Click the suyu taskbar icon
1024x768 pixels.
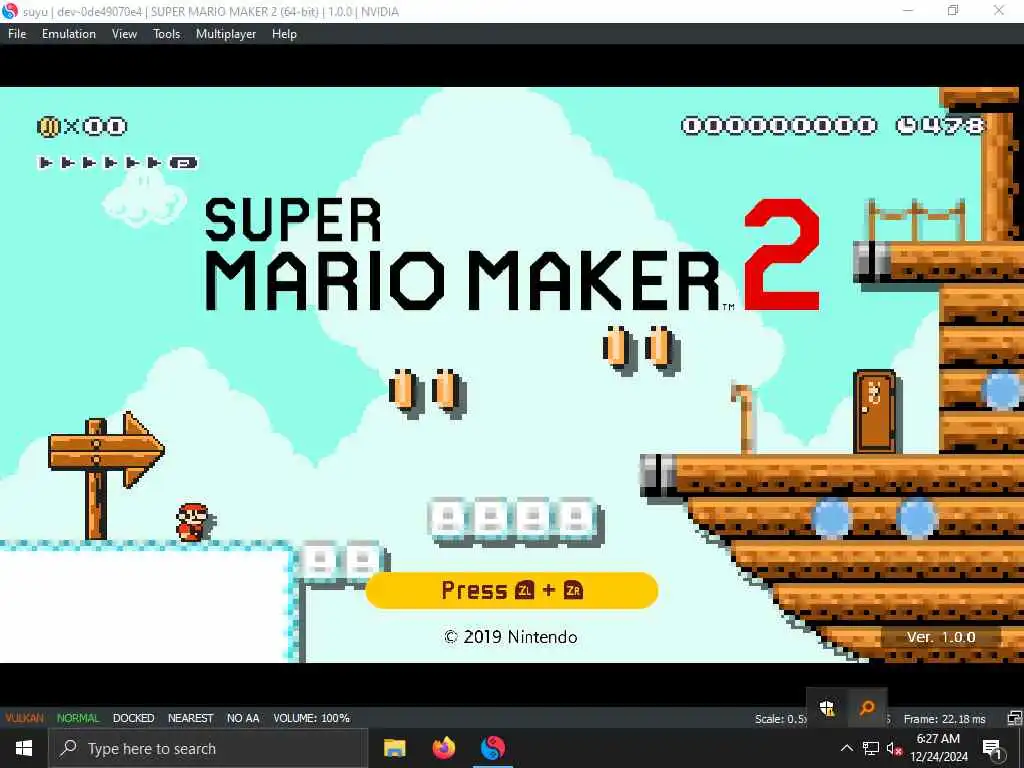493,748
